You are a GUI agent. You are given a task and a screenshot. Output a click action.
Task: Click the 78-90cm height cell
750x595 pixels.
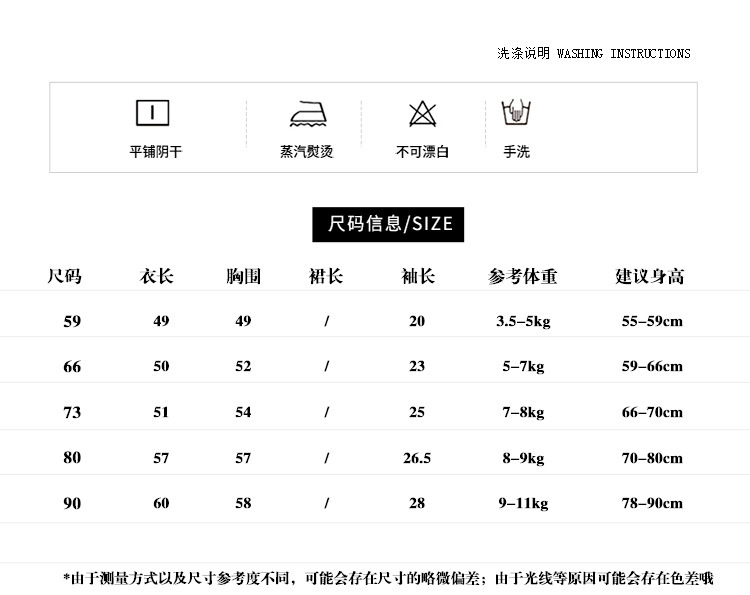[x=652, y=503]
